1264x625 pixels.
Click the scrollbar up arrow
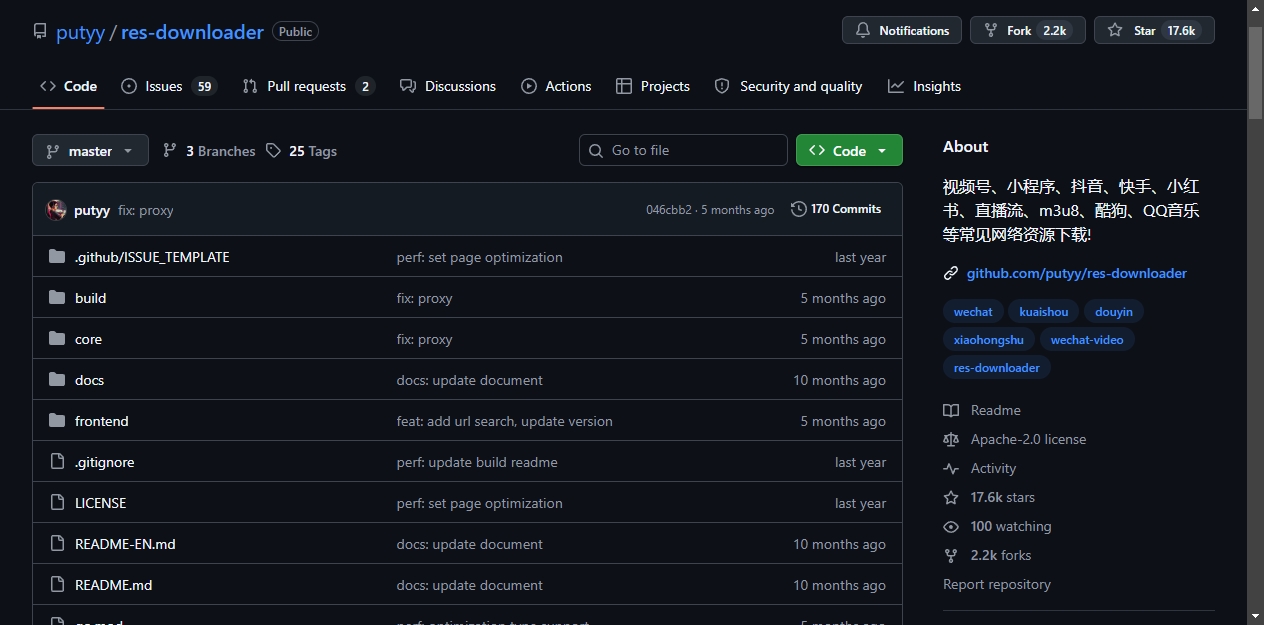click(1255, 8)
